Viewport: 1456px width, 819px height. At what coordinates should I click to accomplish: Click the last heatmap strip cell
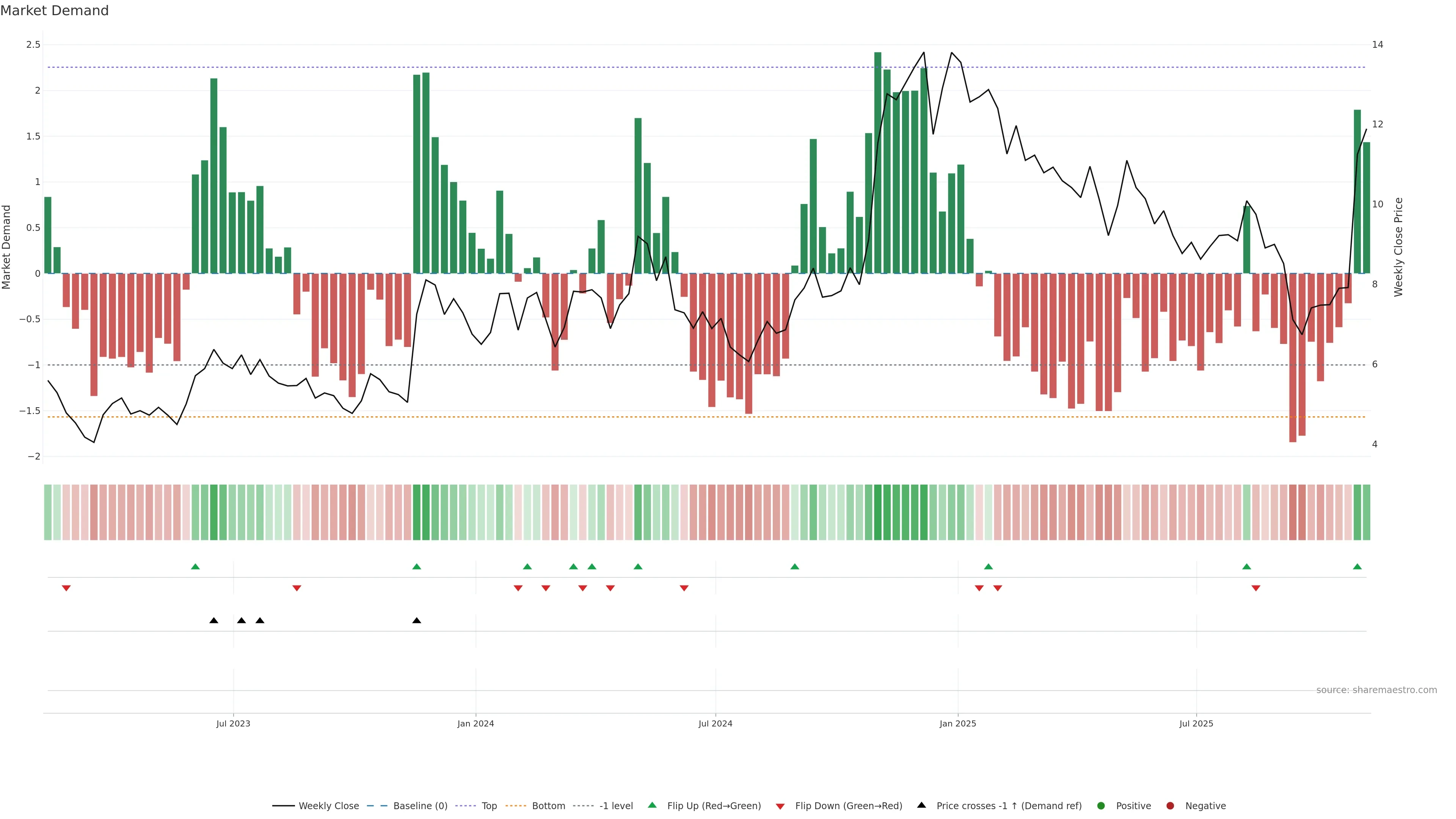pos(1366,512)
